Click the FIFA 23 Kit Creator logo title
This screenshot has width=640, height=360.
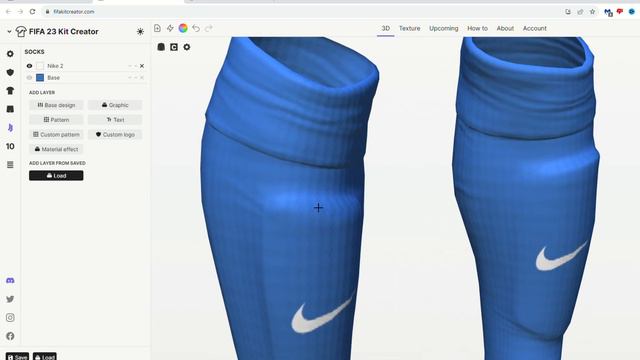coord(57,31)
